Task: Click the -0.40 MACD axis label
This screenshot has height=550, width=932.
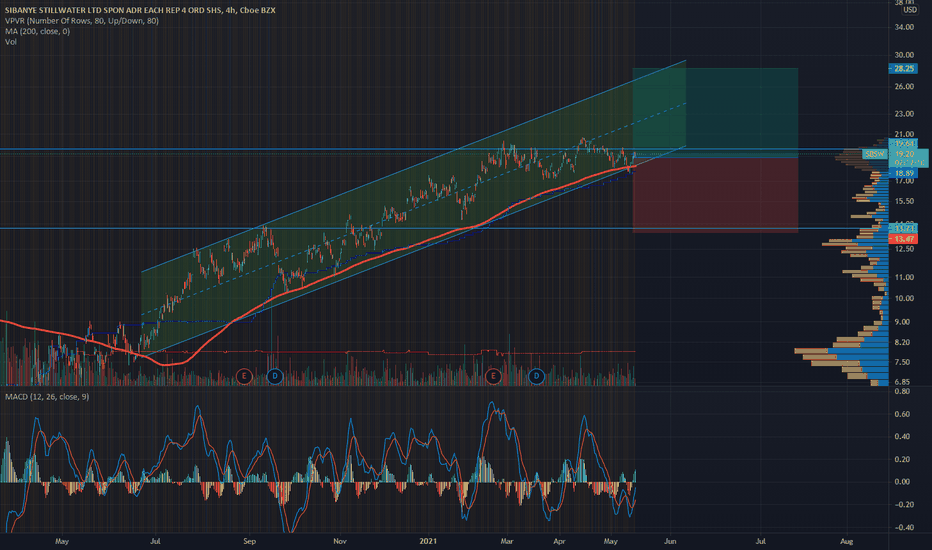Action: 904,527
